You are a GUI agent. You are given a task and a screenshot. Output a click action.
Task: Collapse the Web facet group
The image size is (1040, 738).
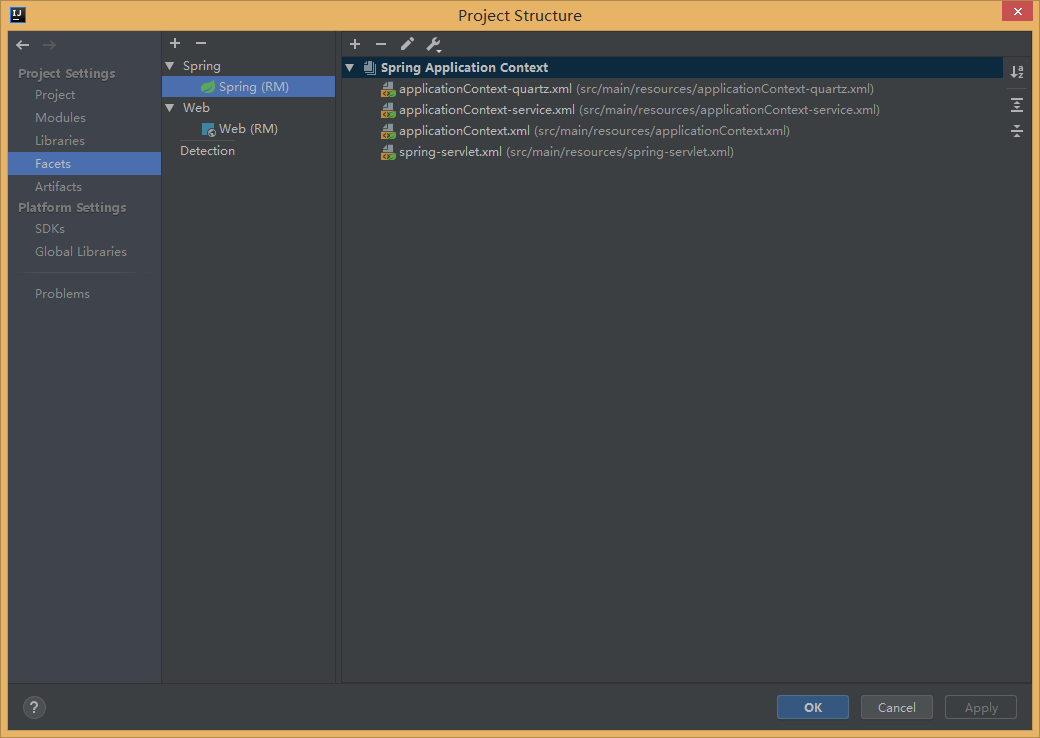pos(170,107)
